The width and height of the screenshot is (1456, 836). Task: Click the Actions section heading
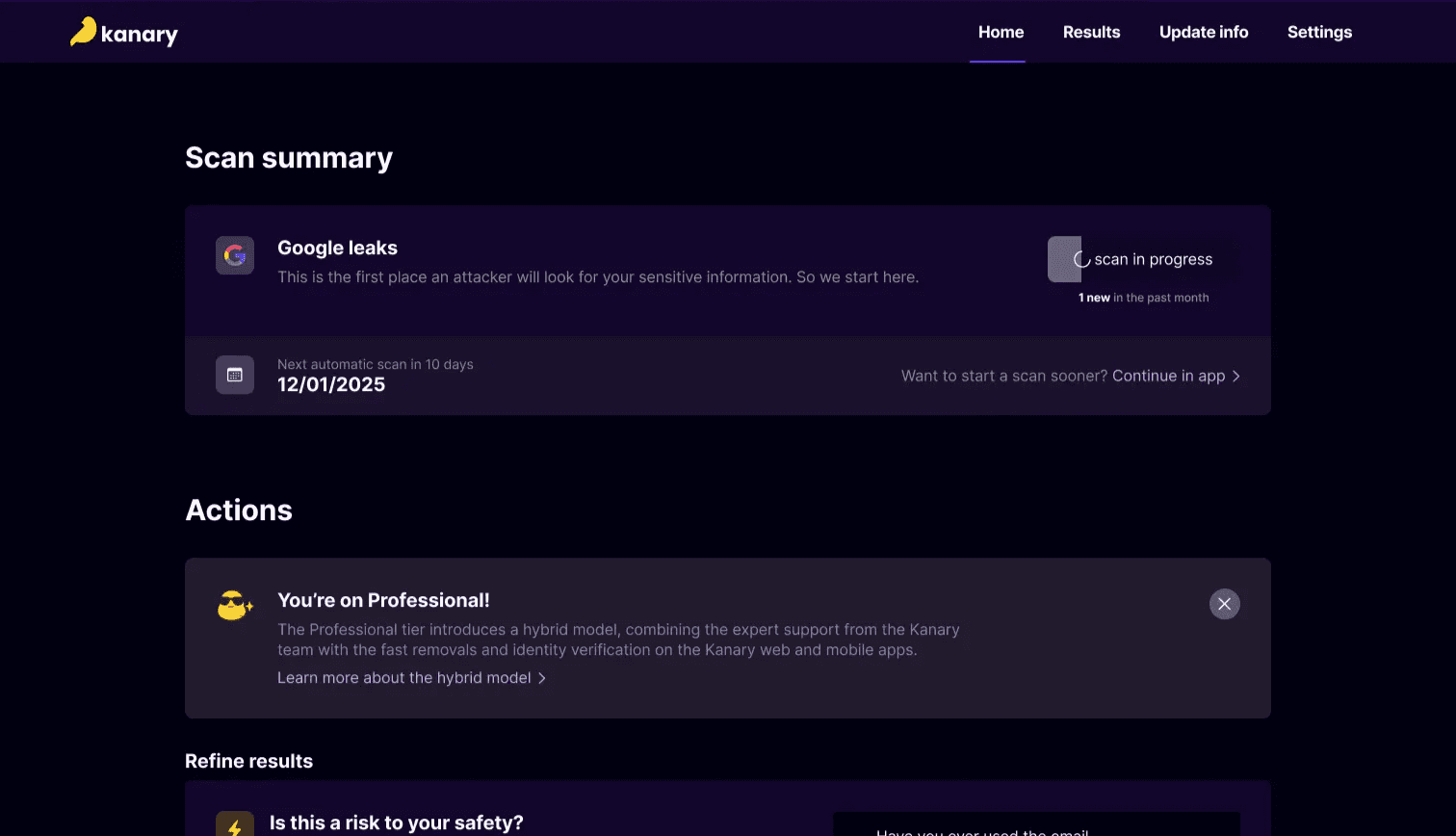[x=239, y=509]
